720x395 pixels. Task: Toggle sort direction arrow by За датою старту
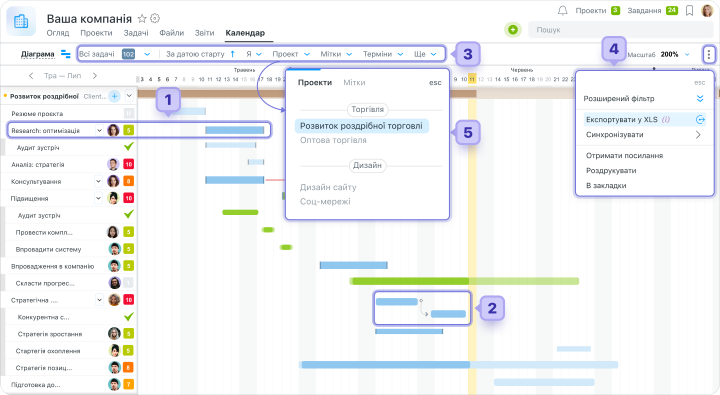tap(232, 54)
